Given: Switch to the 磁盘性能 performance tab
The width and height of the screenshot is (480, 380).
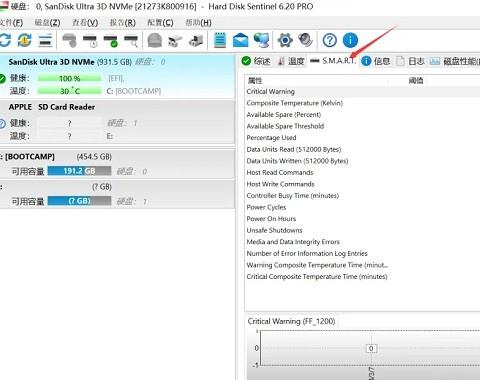Looking at the screenshot, I should [454, 61].
